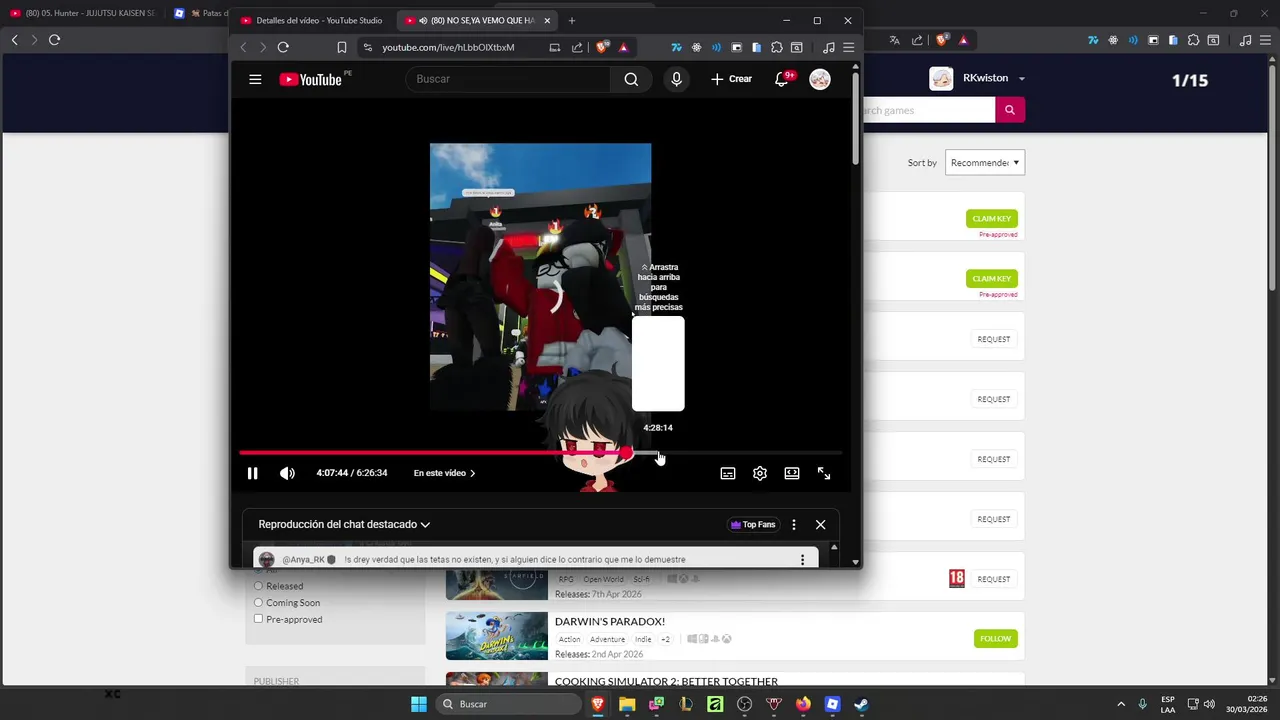This screenshot has width=1280, height=720.
Task: Click pink search button in background page
Action: [1010, 110]
